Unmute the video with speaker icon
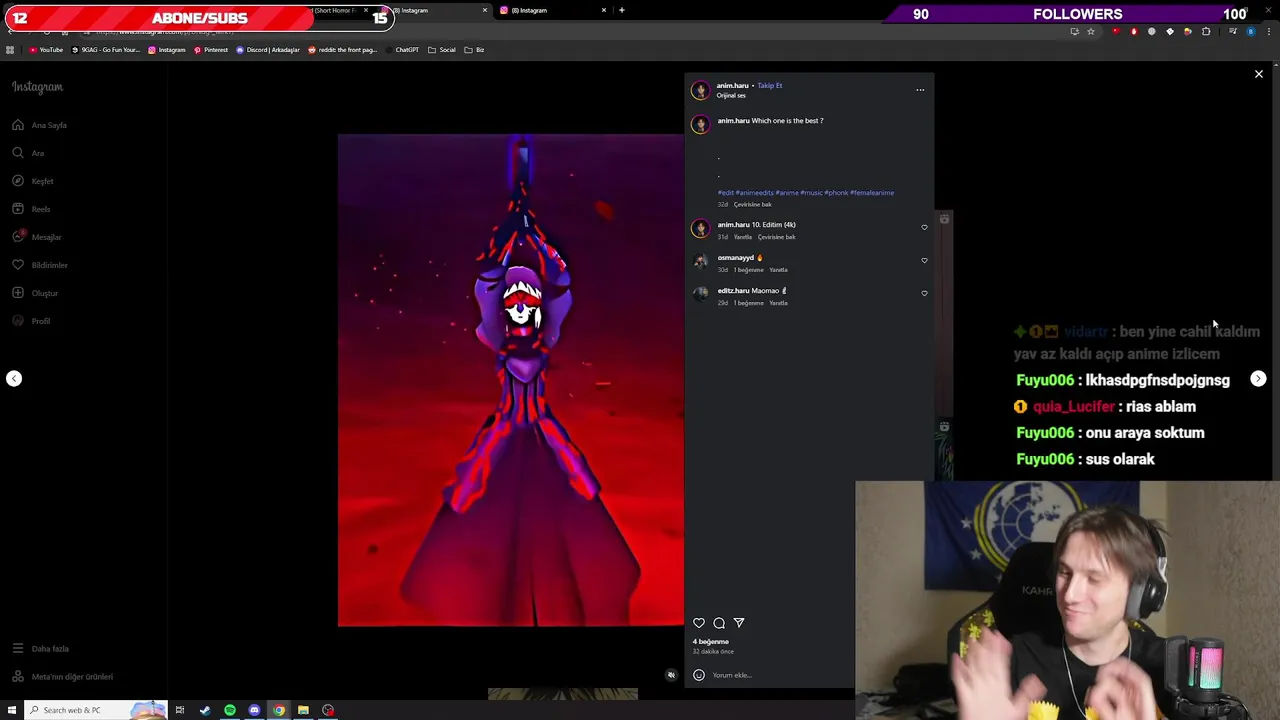 coord(671,675)
